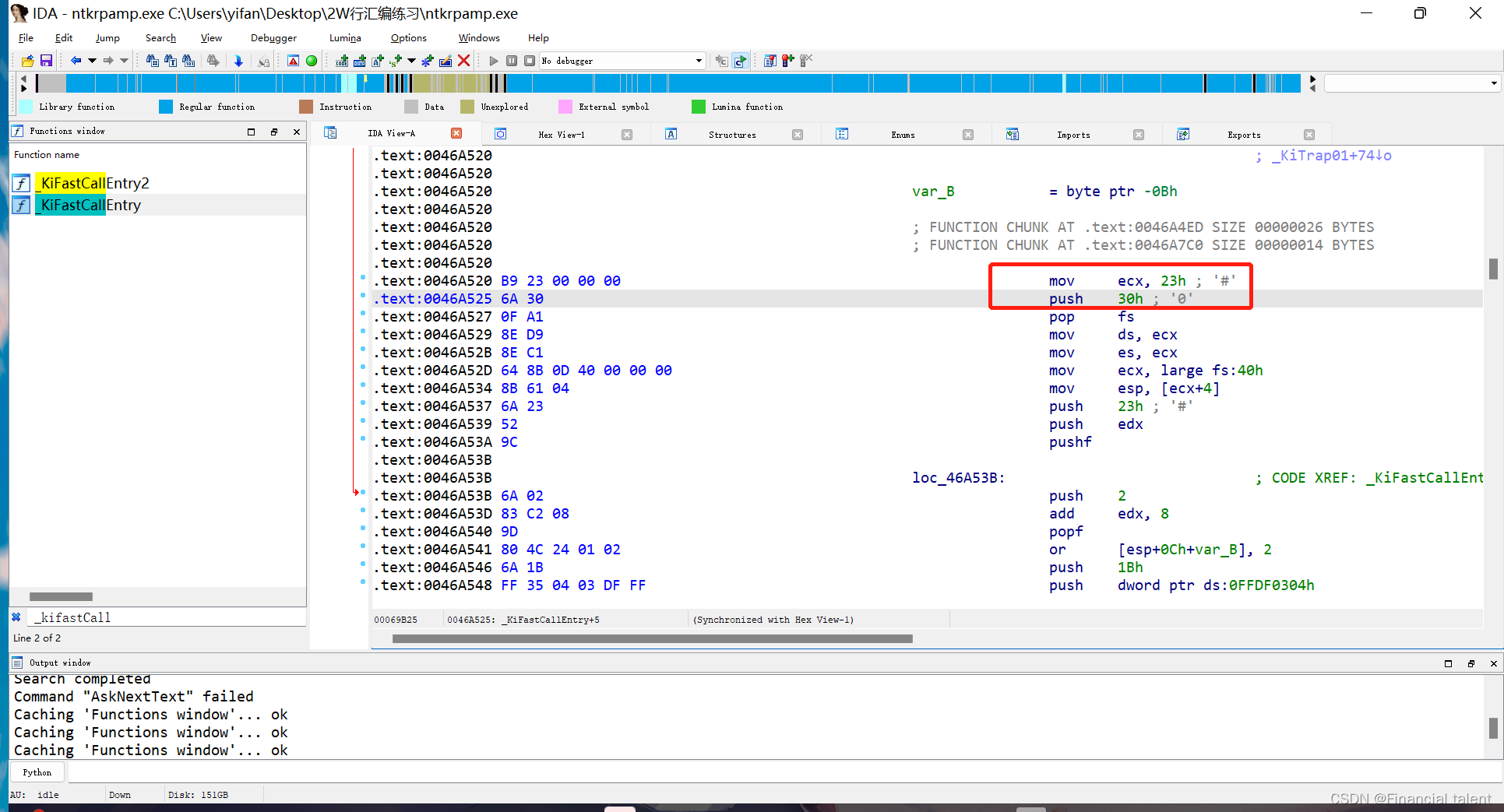Close the Output window panel

1493,663
